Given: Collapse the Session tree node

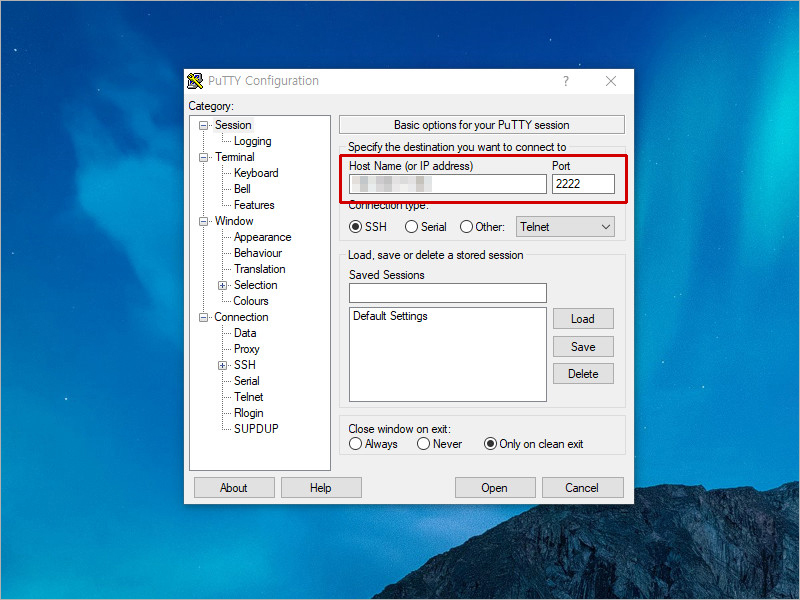Looking at the screenshot, I should pyautogui.click(x=203, y=126).
